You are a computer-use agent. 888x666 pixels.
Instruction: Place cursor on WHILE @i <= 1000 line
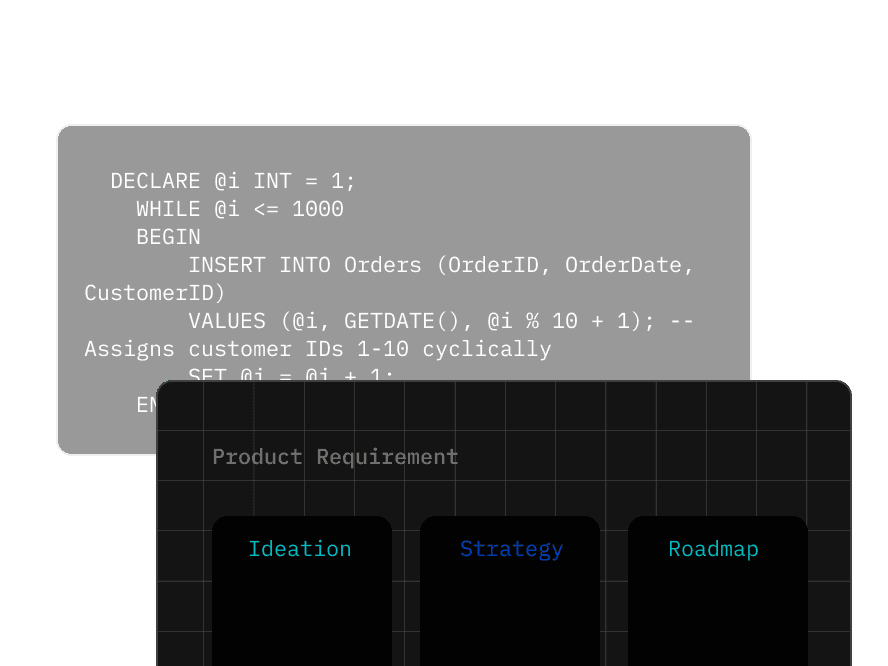click(x=240, y=209)
